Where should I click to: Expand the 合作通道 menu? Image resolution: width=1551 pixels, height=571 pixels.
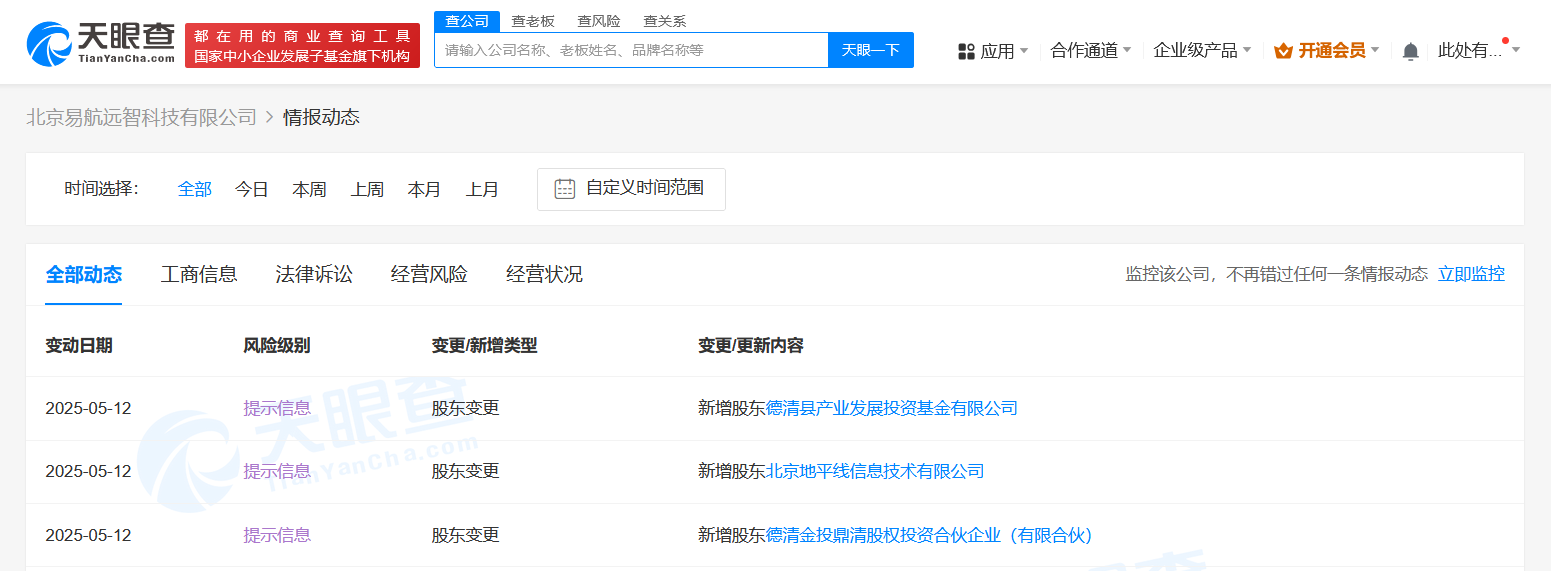pyautogui.click(x=1091, y=50)
